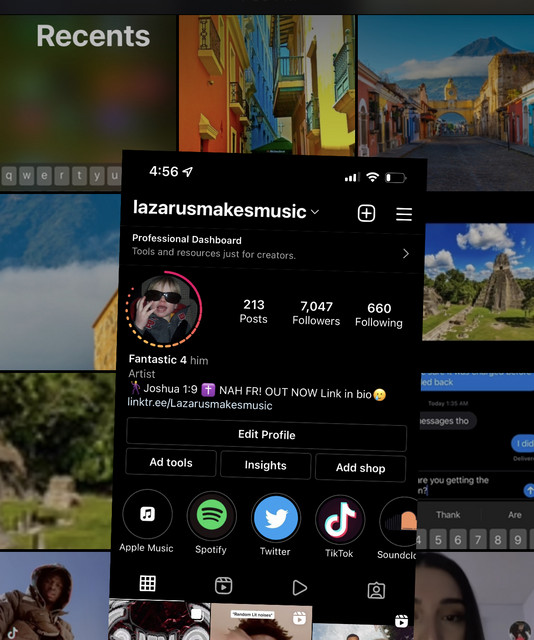Tap the Artist category label

[x=142, y=373]
